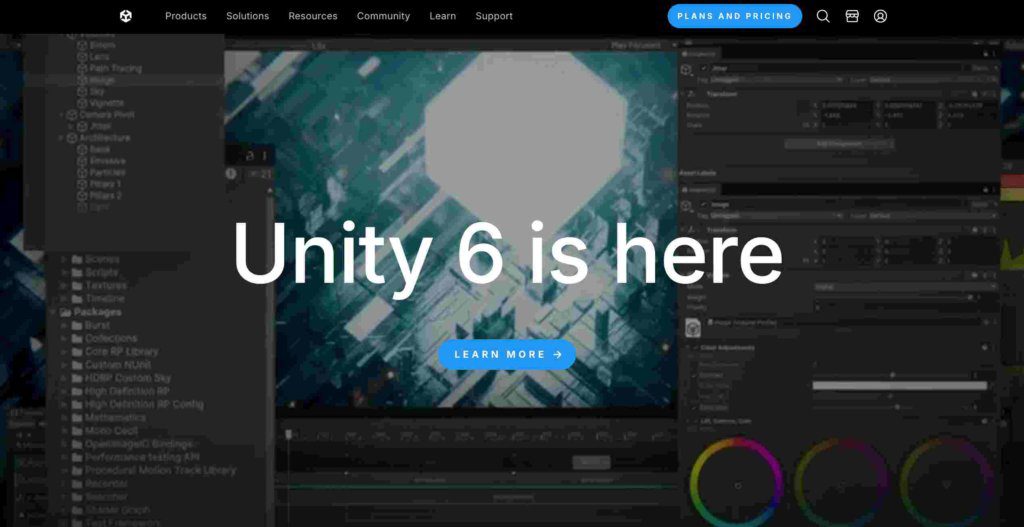Image resolution: width=1024 pixels, height=527 pixels.
Task: Open the Asset Store storefront icon
Action: [852, 16]
